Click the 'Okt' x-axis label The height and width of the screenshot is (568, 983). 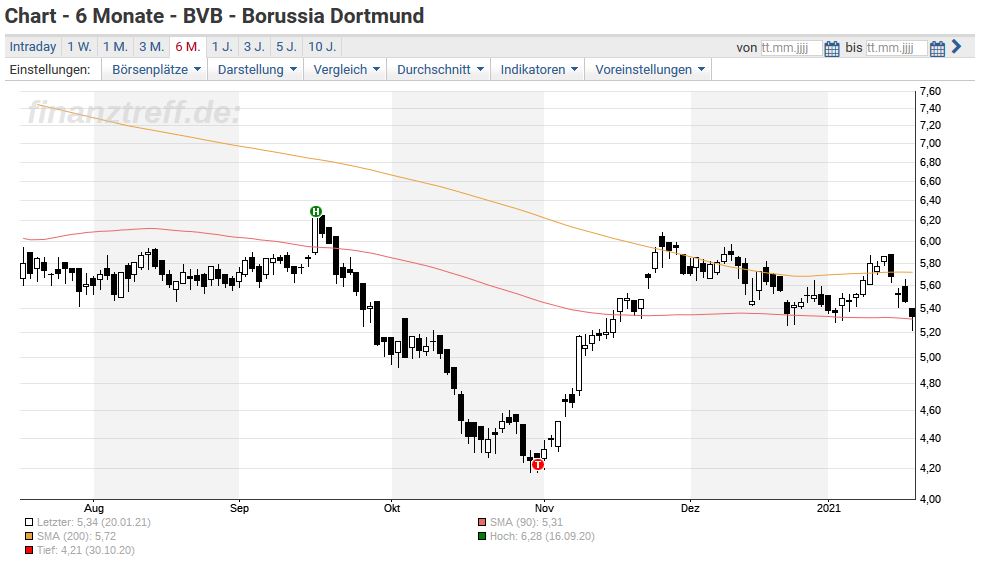click(x=392, y=508)
